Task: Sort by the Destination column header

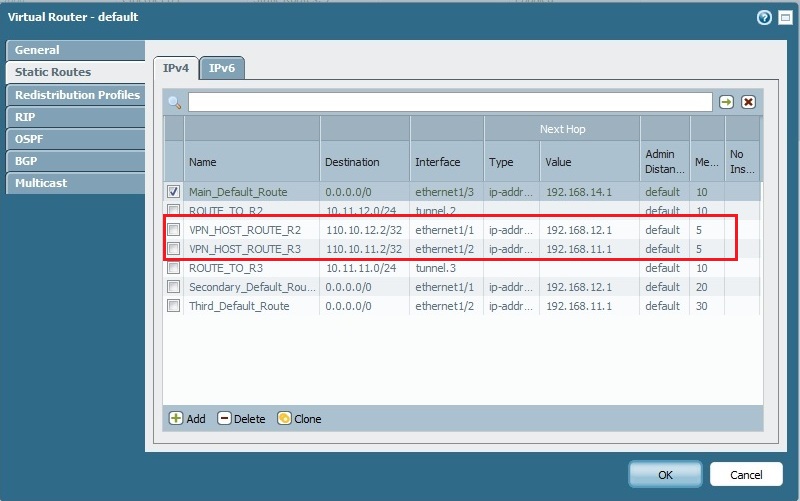Action: tap(352, 162)
